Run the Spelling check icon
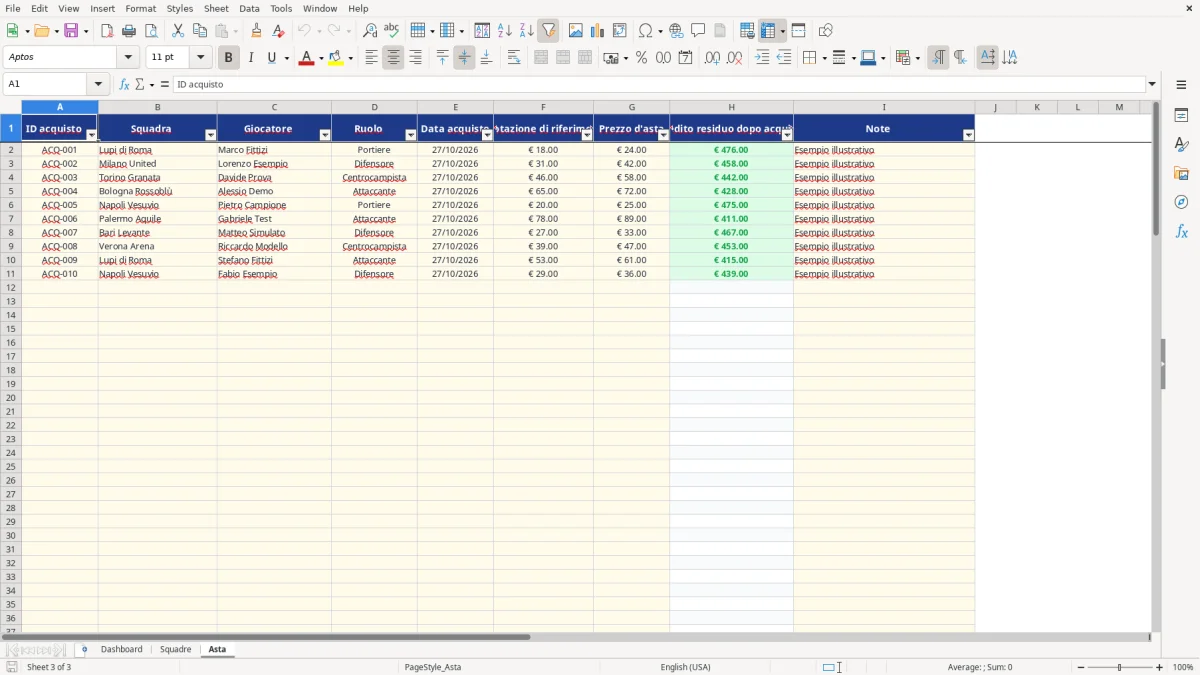This screenshot has width=1200, height=675. tap(392, 31)
